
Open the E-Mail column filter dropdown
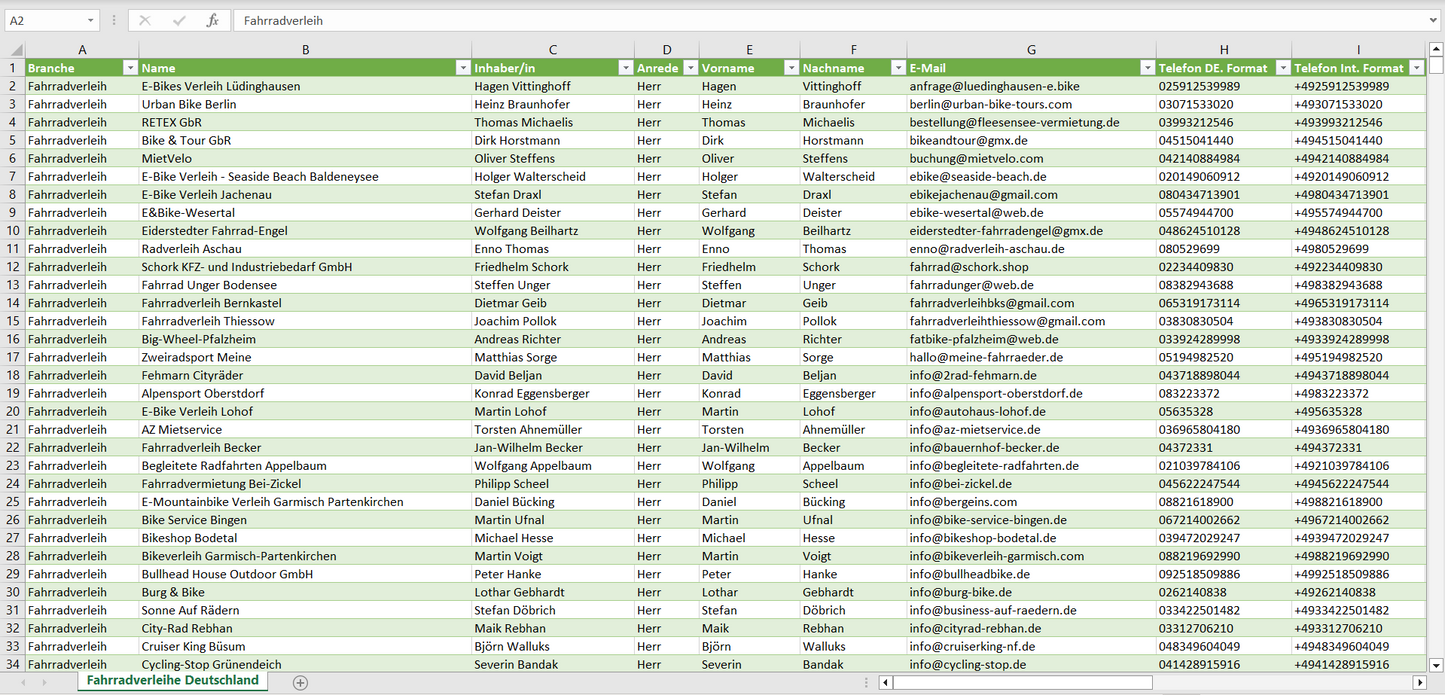click(1146, 68)
